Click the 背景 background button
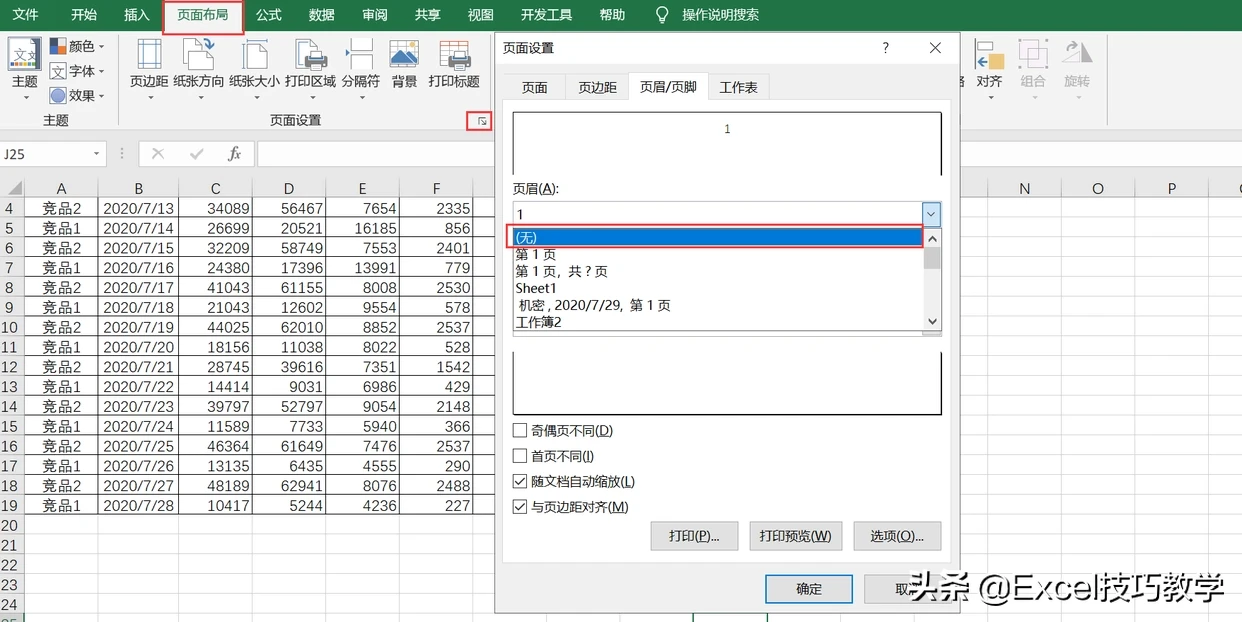 click(x=404, y=66)
